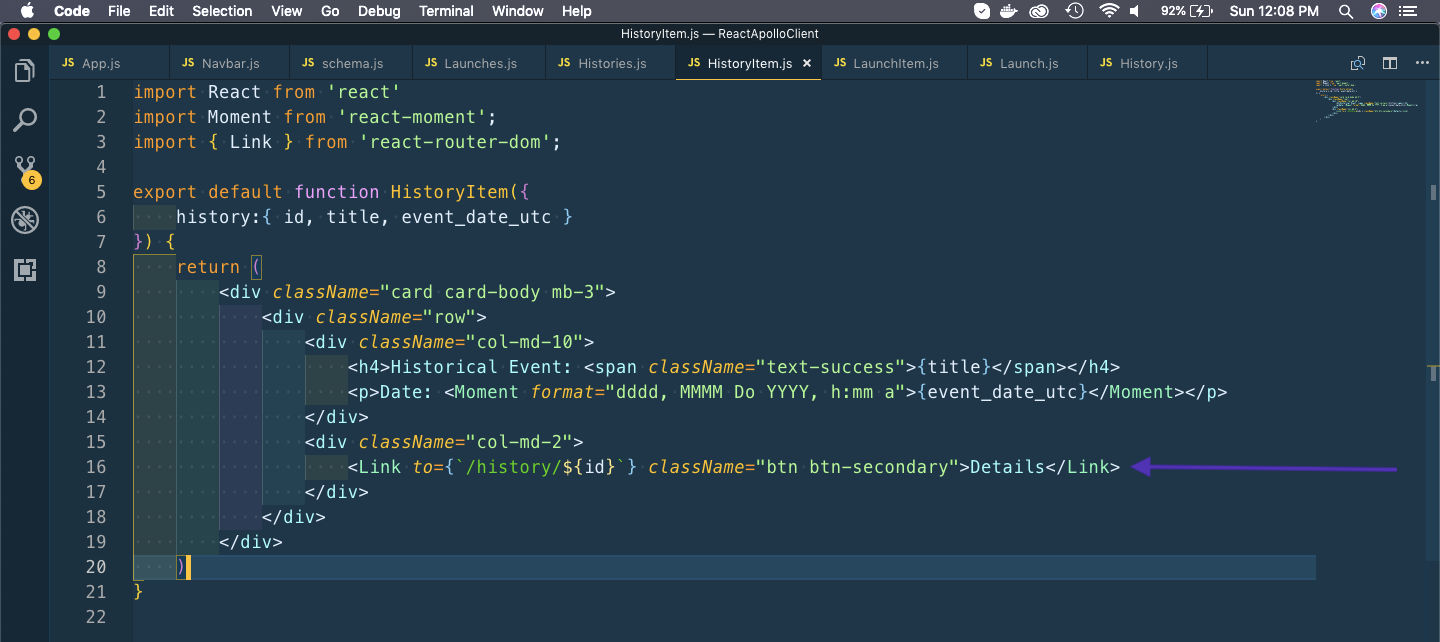Screen dimensions: 1440x642
Task: Click the Creative Cloud menu bar icon
Action: point(1041,11)
